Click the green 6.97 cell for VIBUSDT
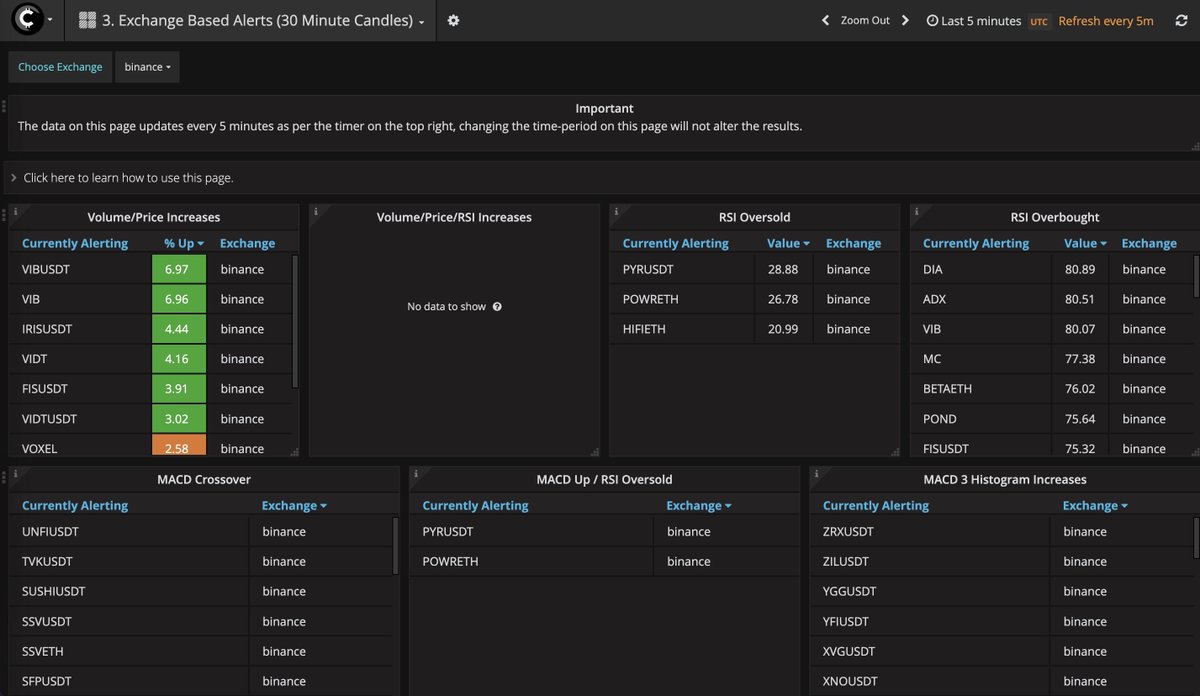The width and height of the screenshot is (1200, 696). [x=178, y=268]
